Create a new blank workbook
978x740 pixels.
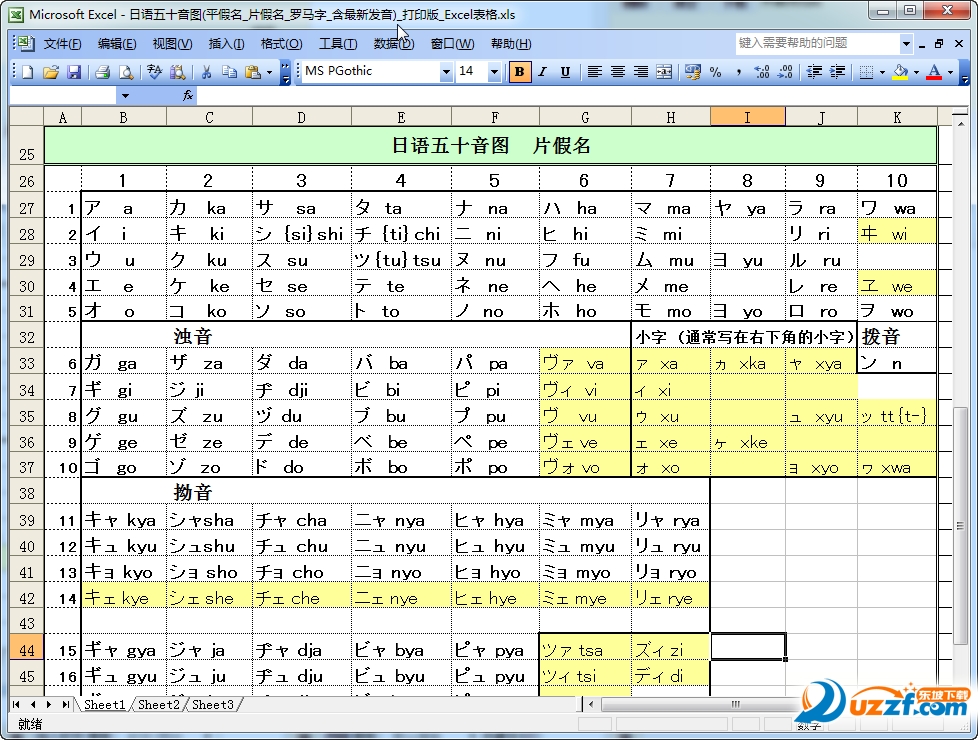tap(27, 72)
